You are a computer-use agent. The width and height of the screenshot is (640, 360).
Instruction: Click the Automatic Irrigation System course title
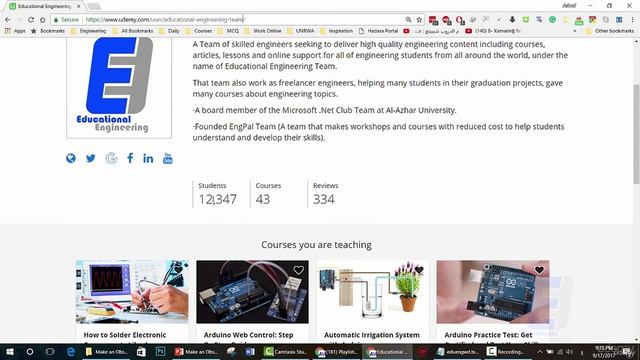372,335
